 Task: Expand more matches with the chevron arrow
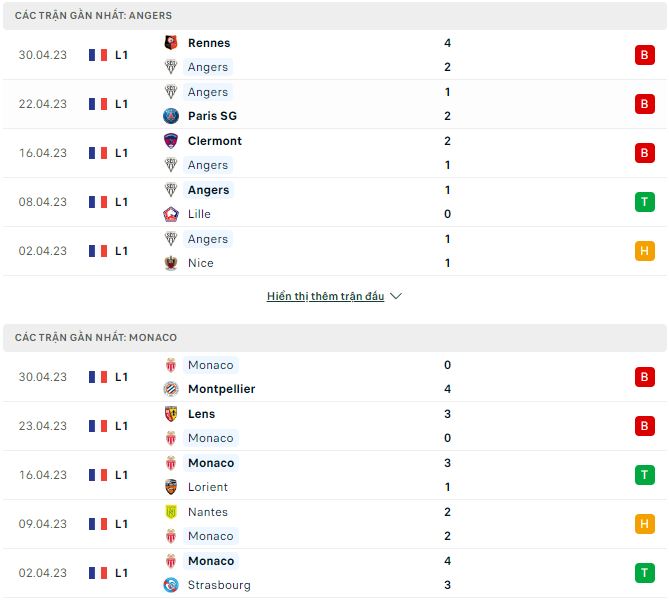396,297
